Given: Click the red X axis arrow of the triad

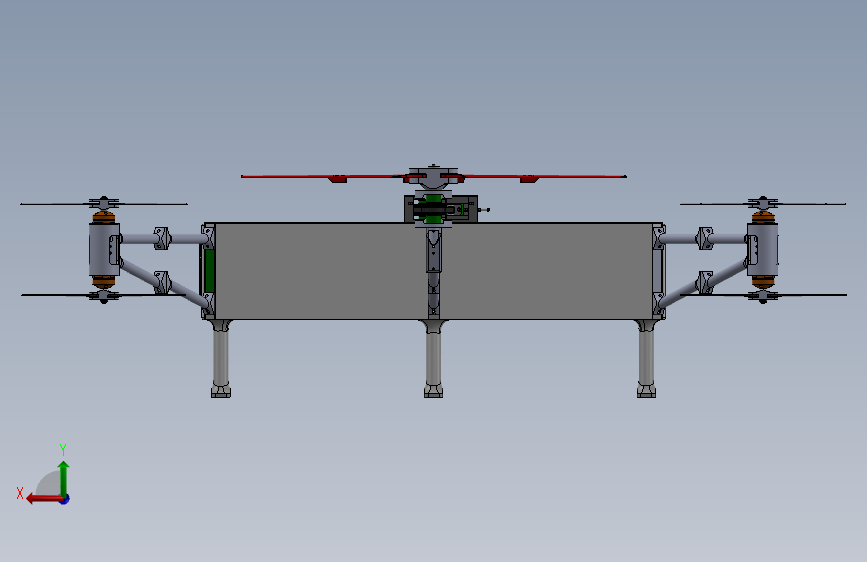Looking at the screenshot, I should tap(44, 499).
